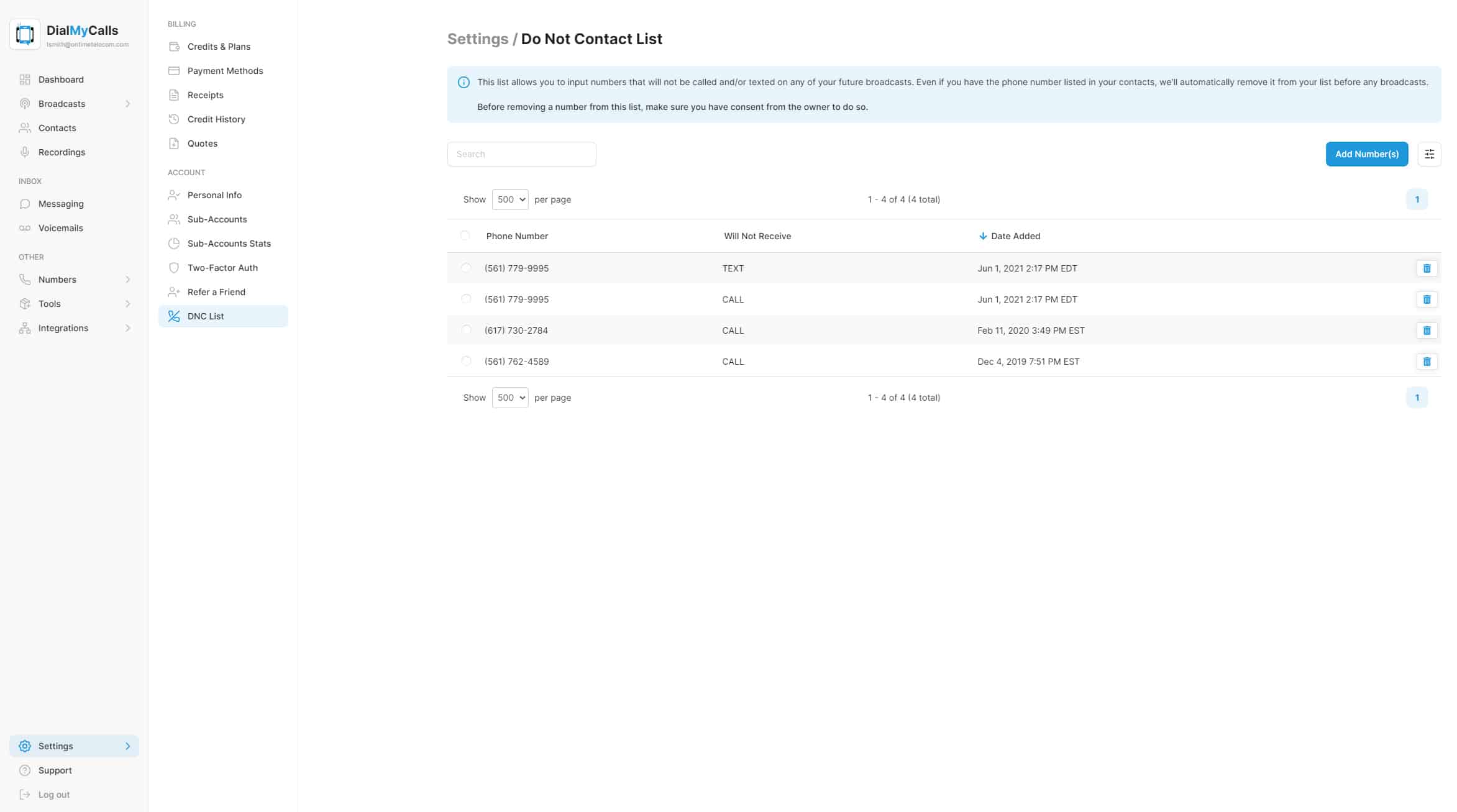Image resolution: width=1457 pixels, height=812 pixels.
Task: Go to Two-Factor Auth settings
Action: 222,268
